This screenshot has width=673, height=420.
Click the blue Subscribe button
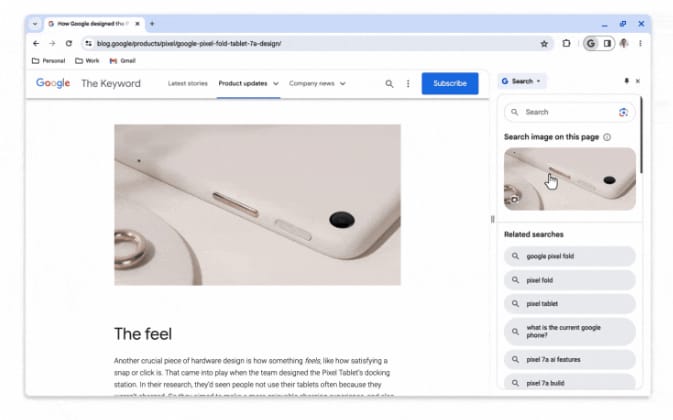point(450,83)
